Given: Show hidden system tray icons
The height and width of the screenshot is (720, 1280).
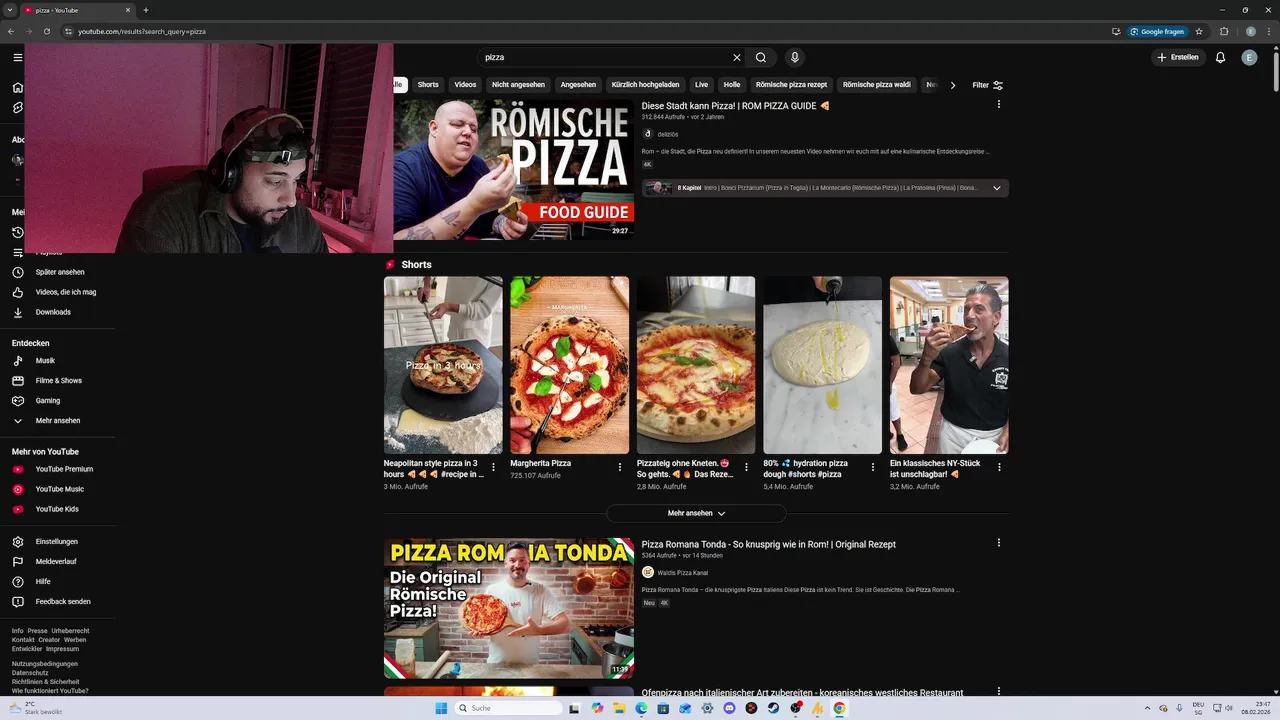Looking at the screenshot, I should 1149,708.
